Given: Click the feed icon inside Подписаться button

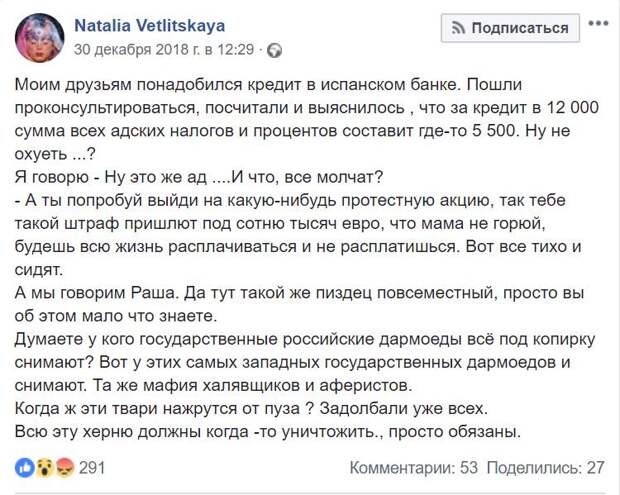Looking at the screenshot, I should click(458, 28).
